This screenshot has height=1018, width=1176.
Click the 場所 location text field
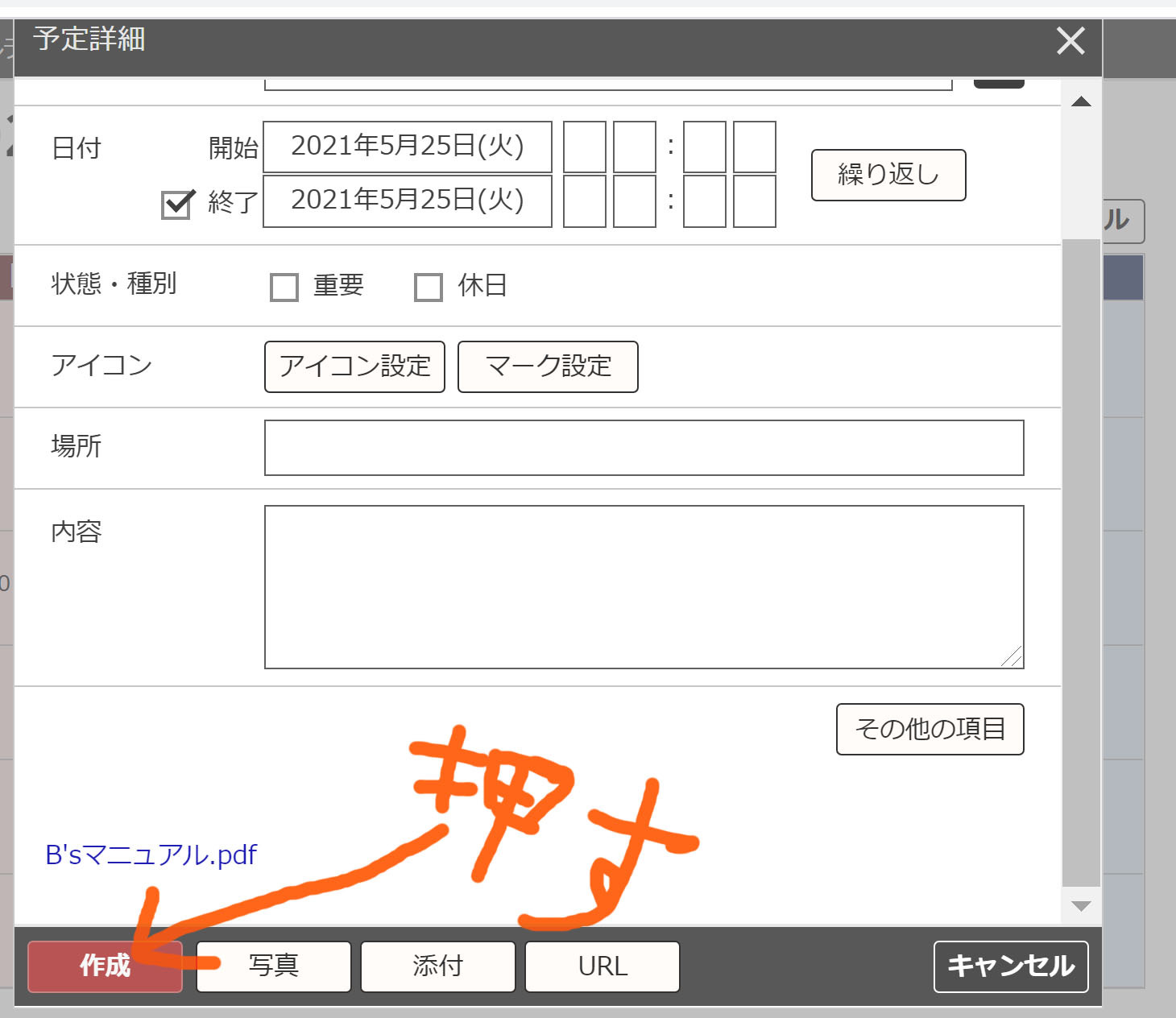click(x=644, y=448)
